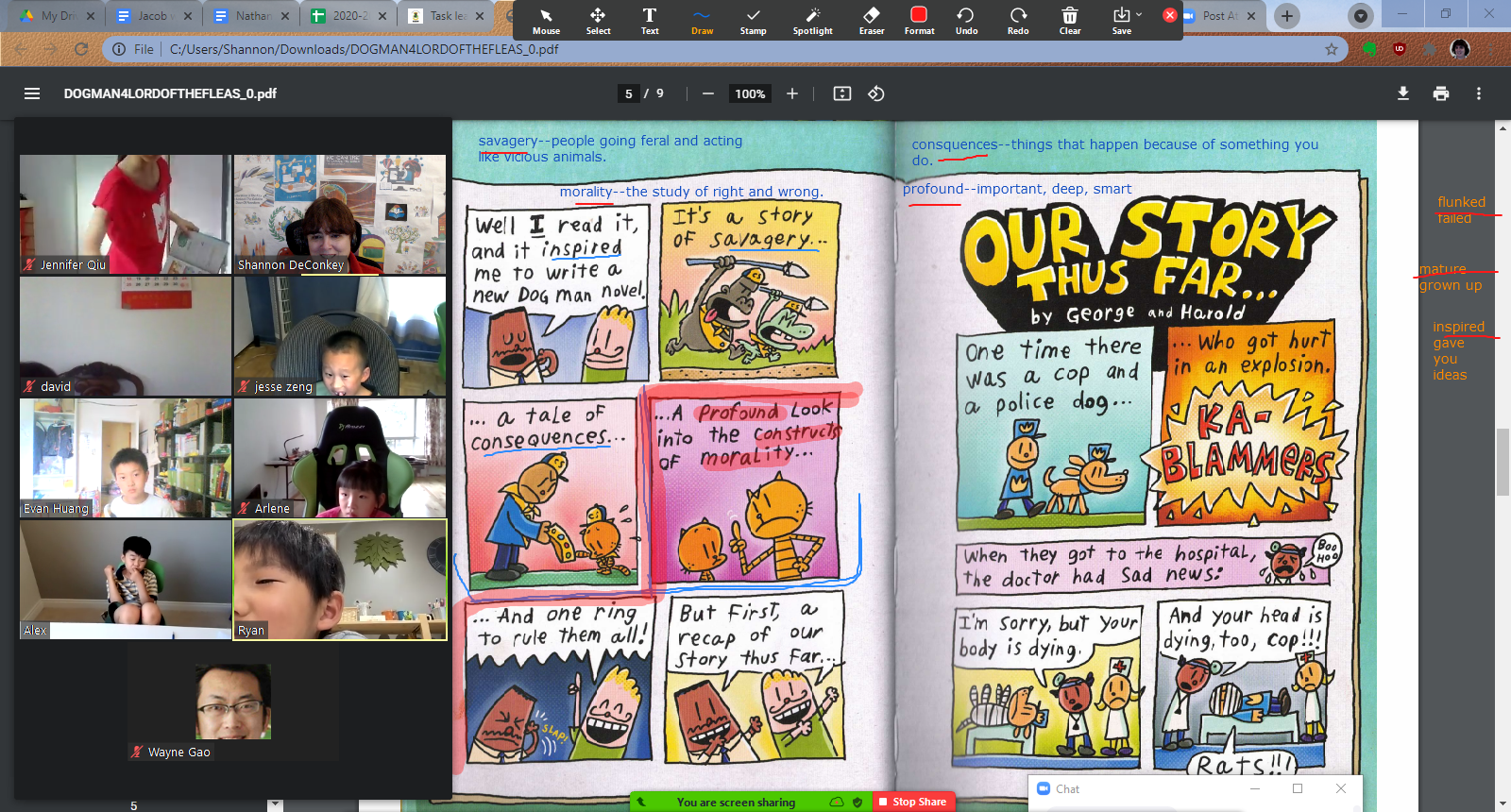Click the PDF file name title
This screenshot has height=812, width=1511.
(x=170, y=93)
